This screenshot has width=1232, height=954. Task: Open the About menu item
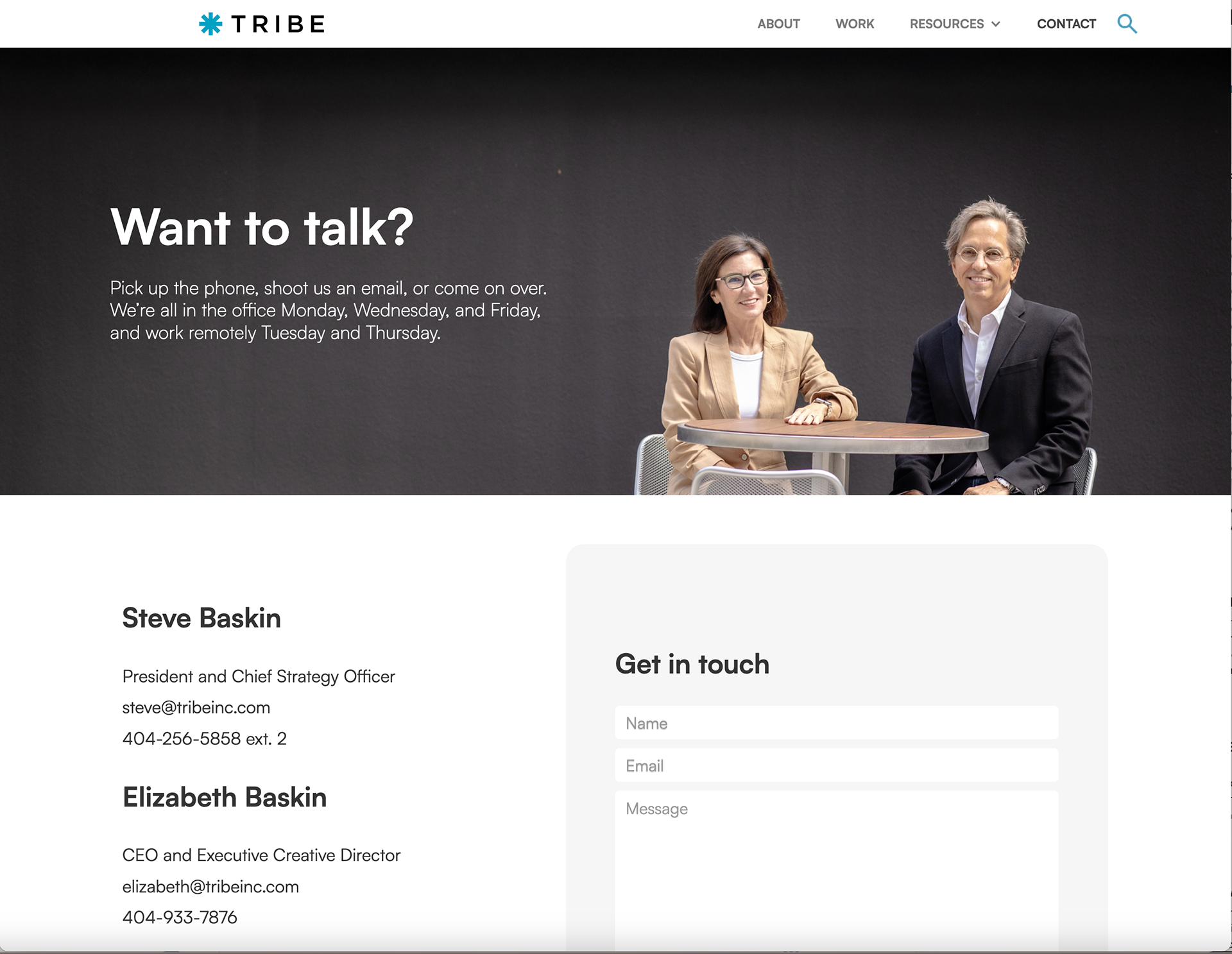click(x=778, y=24)
